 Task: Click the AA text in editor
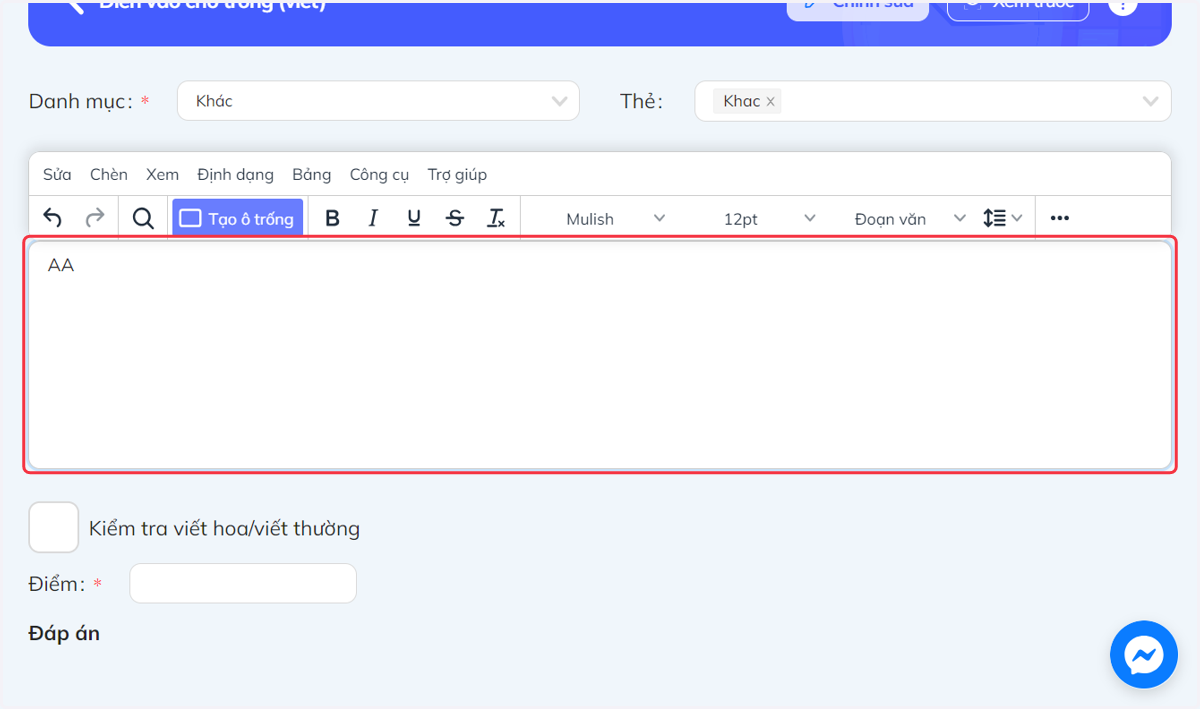61,266
